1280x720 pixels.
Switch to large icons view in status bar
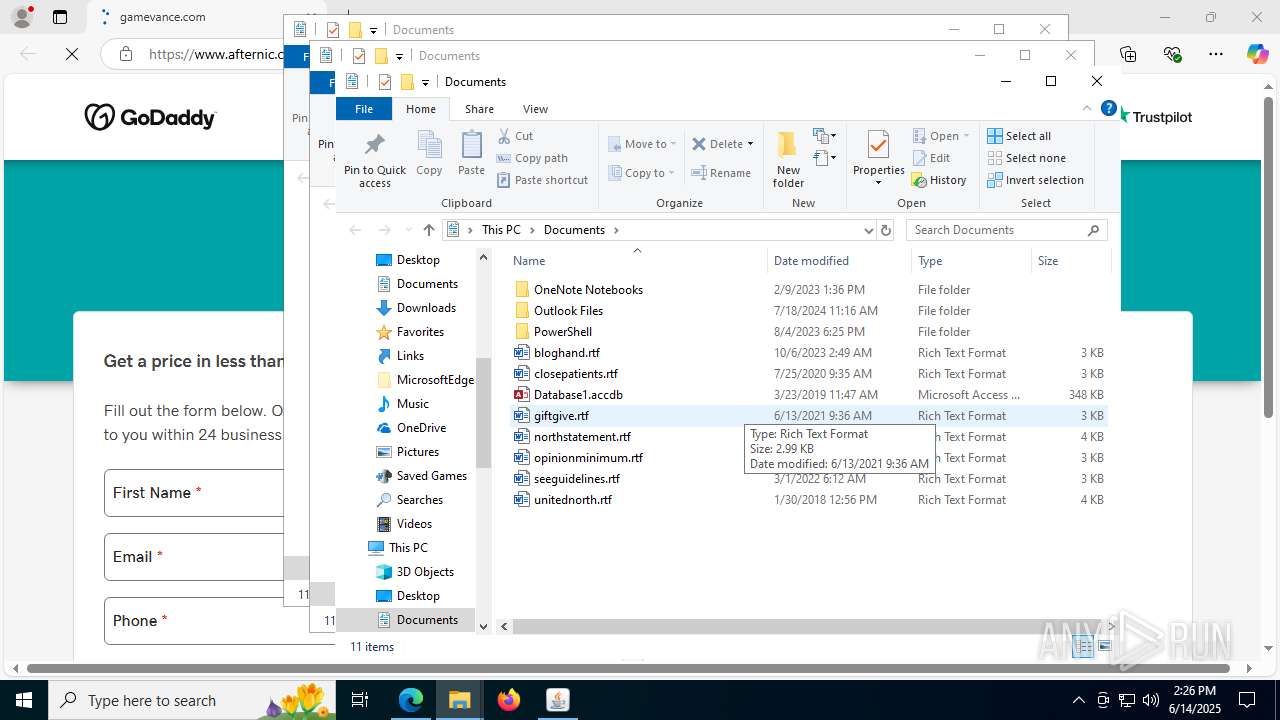pos(1105,647)
